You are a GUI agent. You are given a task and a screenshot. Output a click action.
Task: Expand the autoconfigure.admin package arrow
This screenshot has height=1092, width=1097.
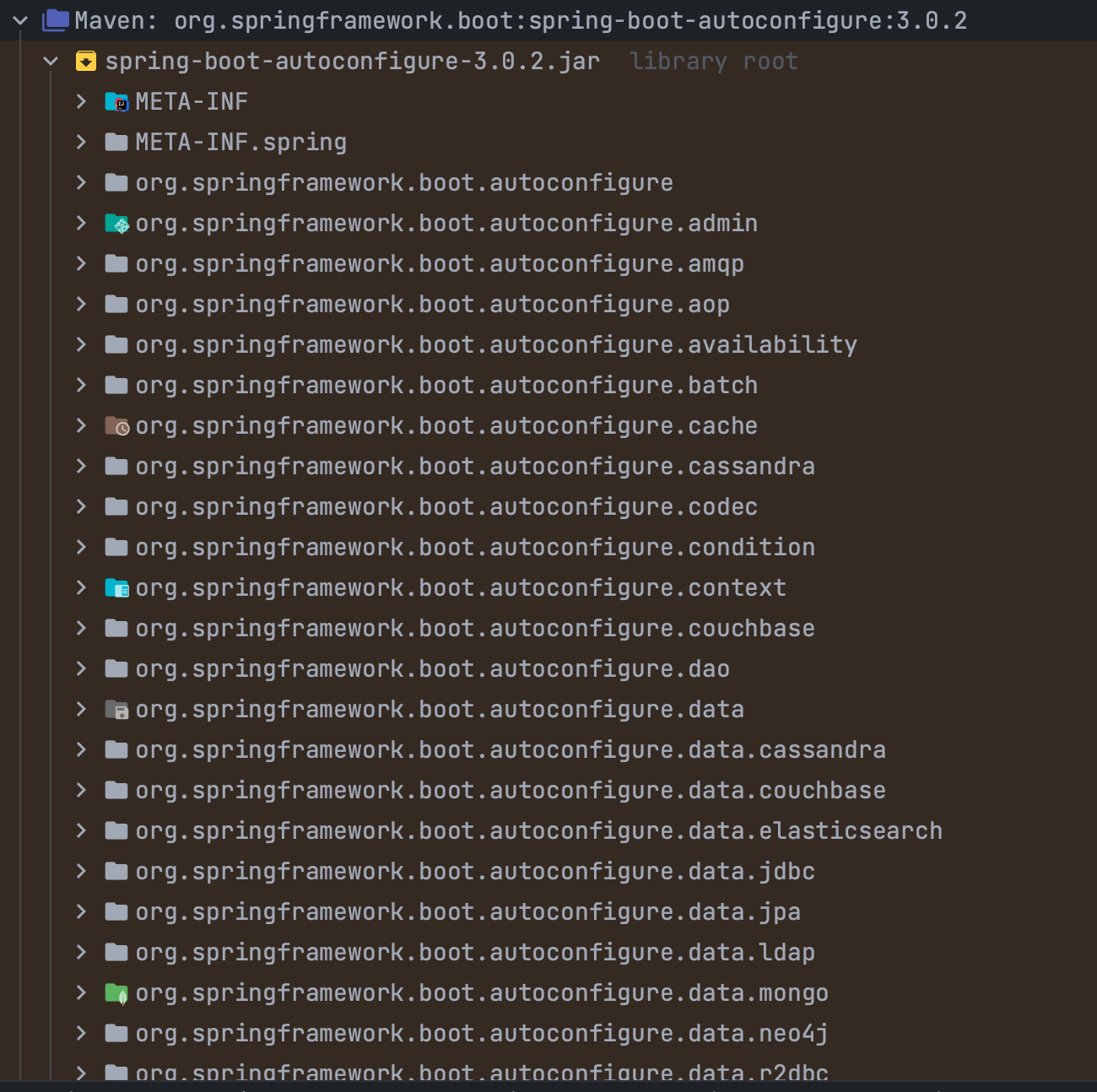coord(81,223)
